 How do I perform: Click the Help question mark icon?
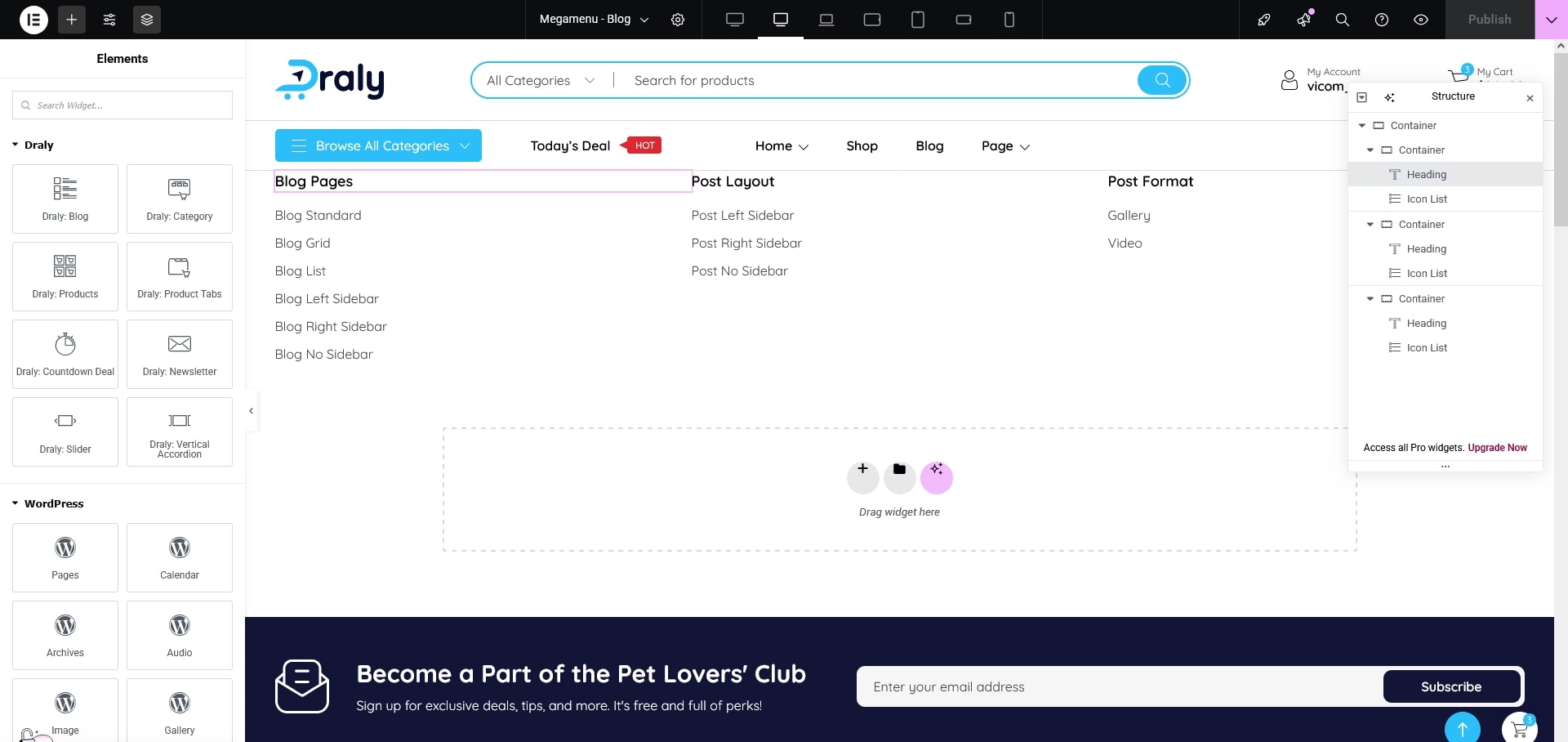click(1382, 20)
